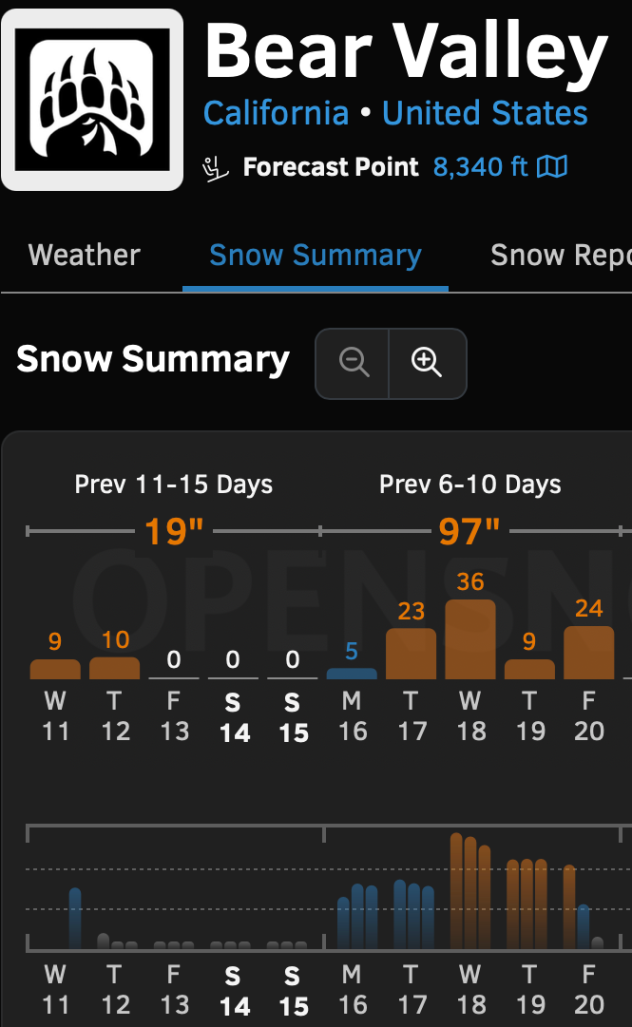Select the 23 inch bar for Tuesday 17
The height and width of the screenshot is (1027, 632).
point(411,654)
